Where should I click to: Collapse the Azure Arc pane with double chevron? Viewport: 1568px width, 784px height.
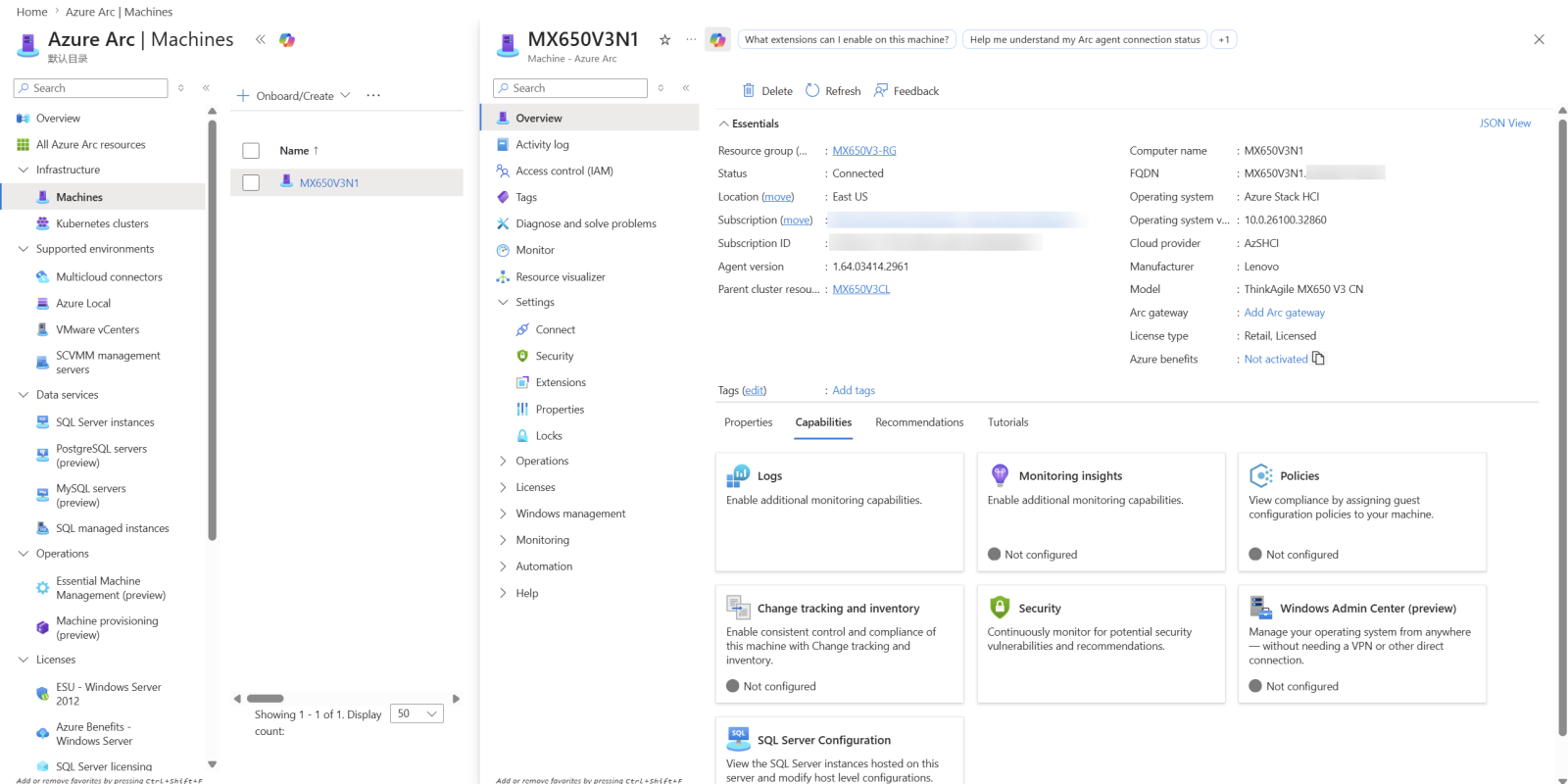point(260,39)
